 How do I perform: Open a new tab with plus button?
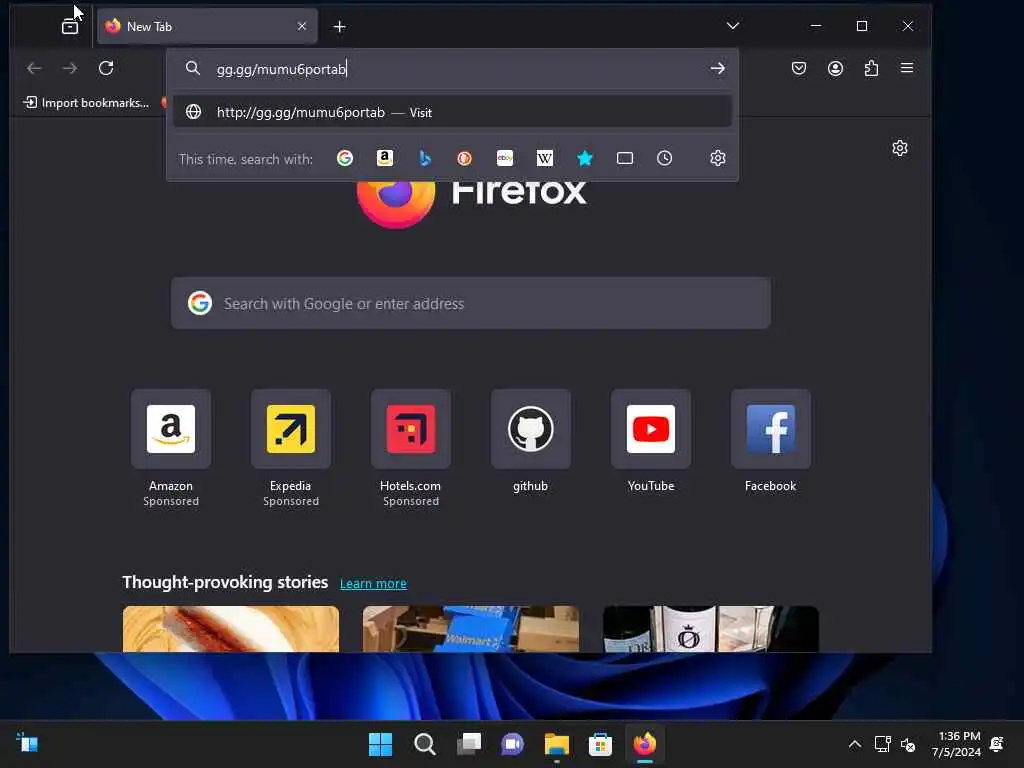tap(340, 27)
